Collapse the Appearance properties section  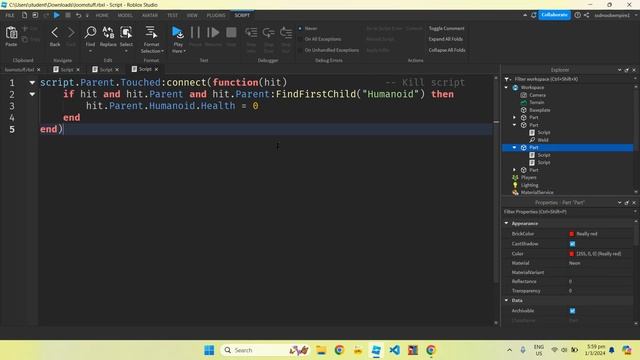(507, 223)
